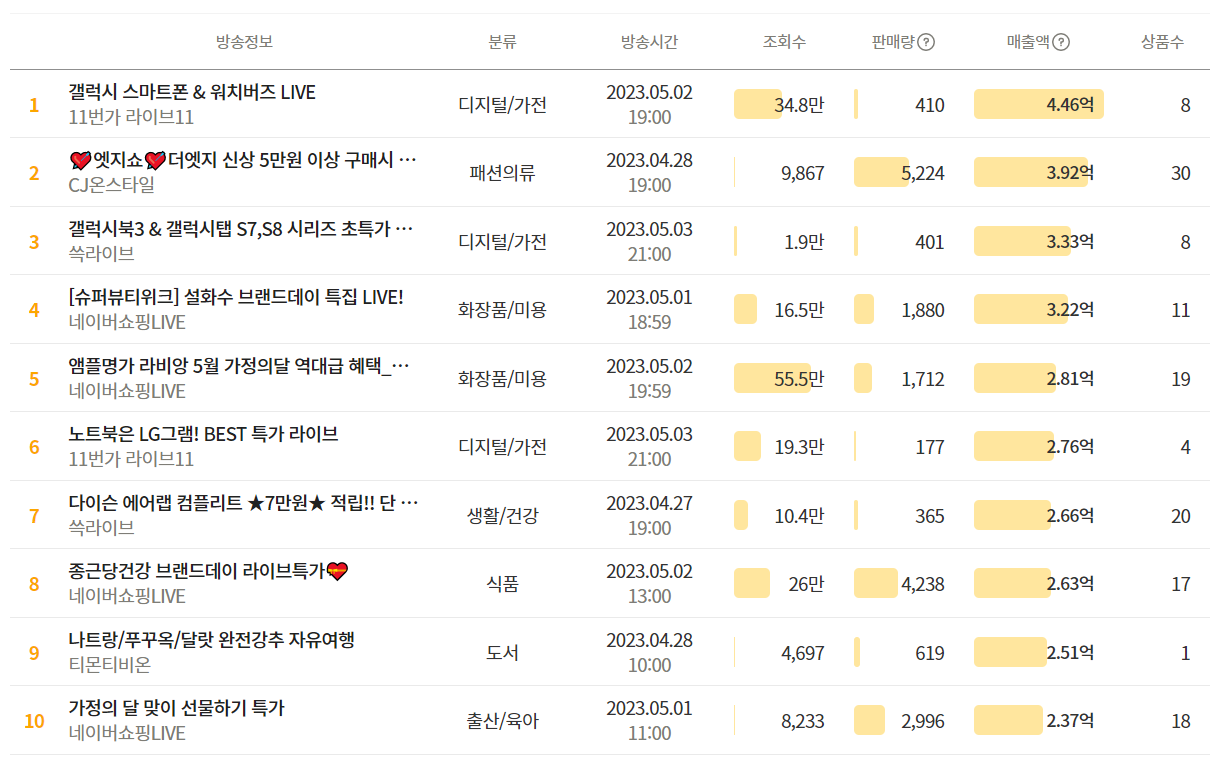Click the 2023.04.27 19:00 broadcast time
This screenshot has height=765, width=1227.
[649, 515]
